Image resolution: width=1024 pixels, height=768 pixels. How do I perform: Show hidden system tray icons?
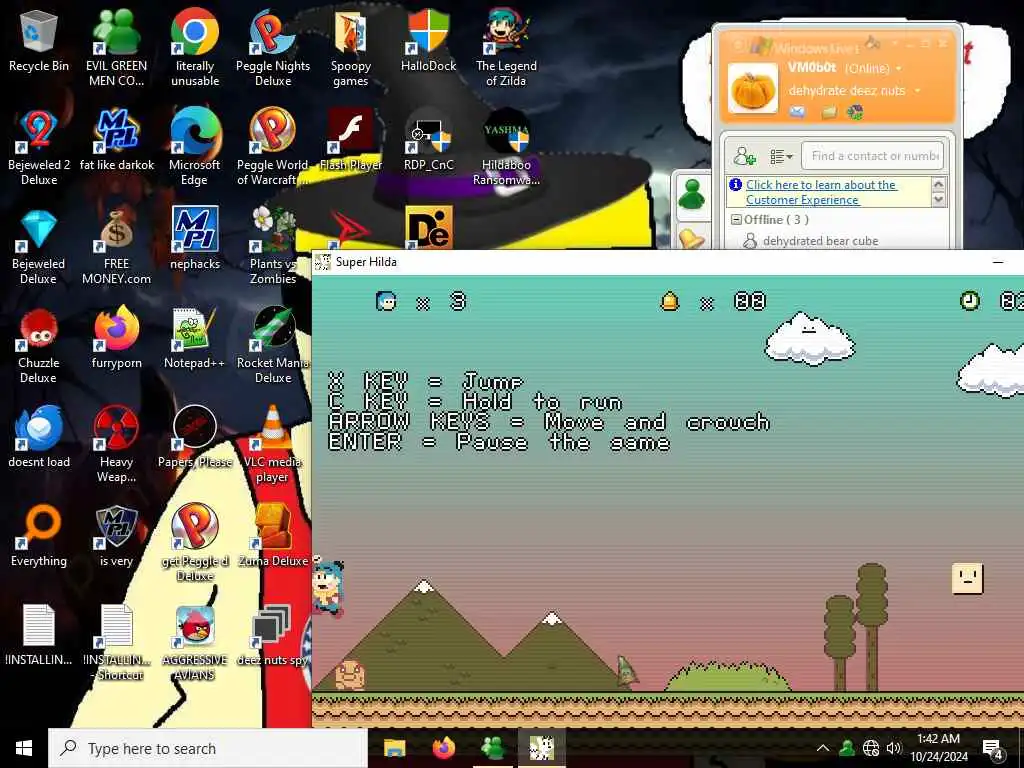coord(823,748)
